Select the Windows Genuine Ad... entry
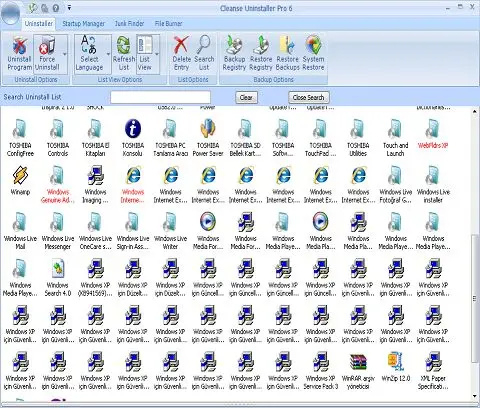The height and width of the screenshot is (408, 480). 58,185
